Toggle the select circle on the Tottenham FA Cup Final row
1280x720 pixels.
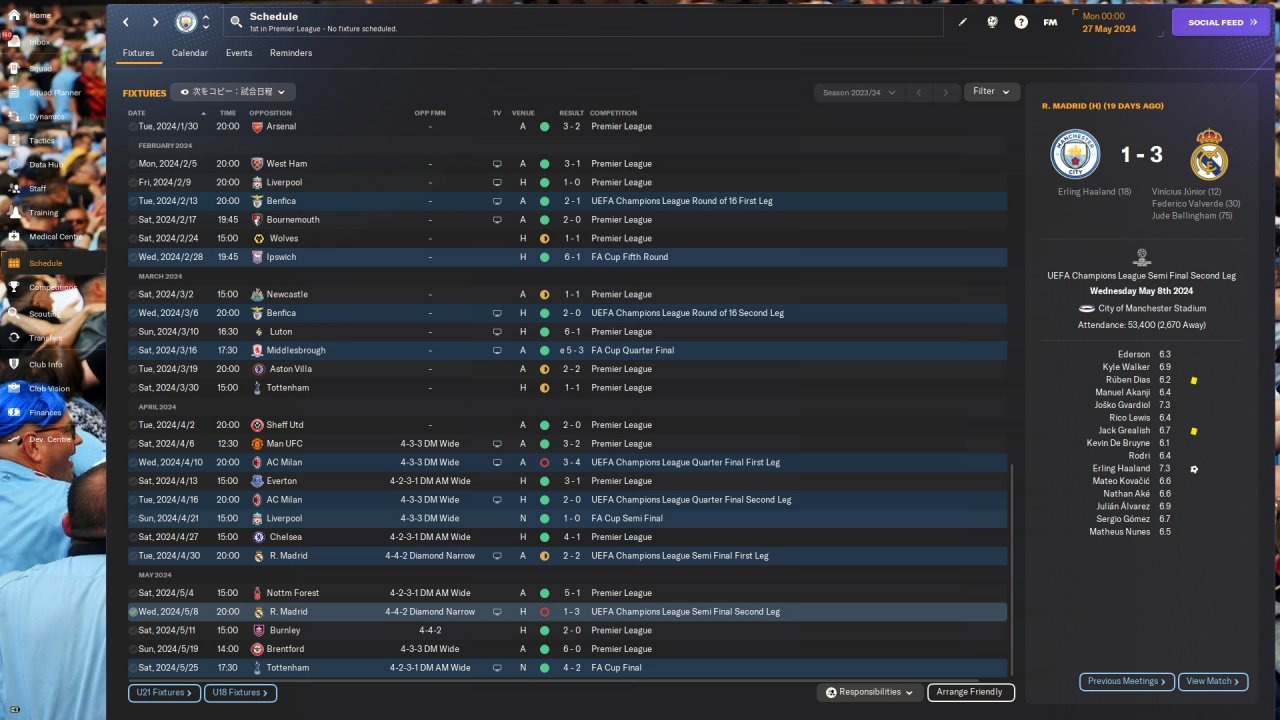tap(133, 668)
